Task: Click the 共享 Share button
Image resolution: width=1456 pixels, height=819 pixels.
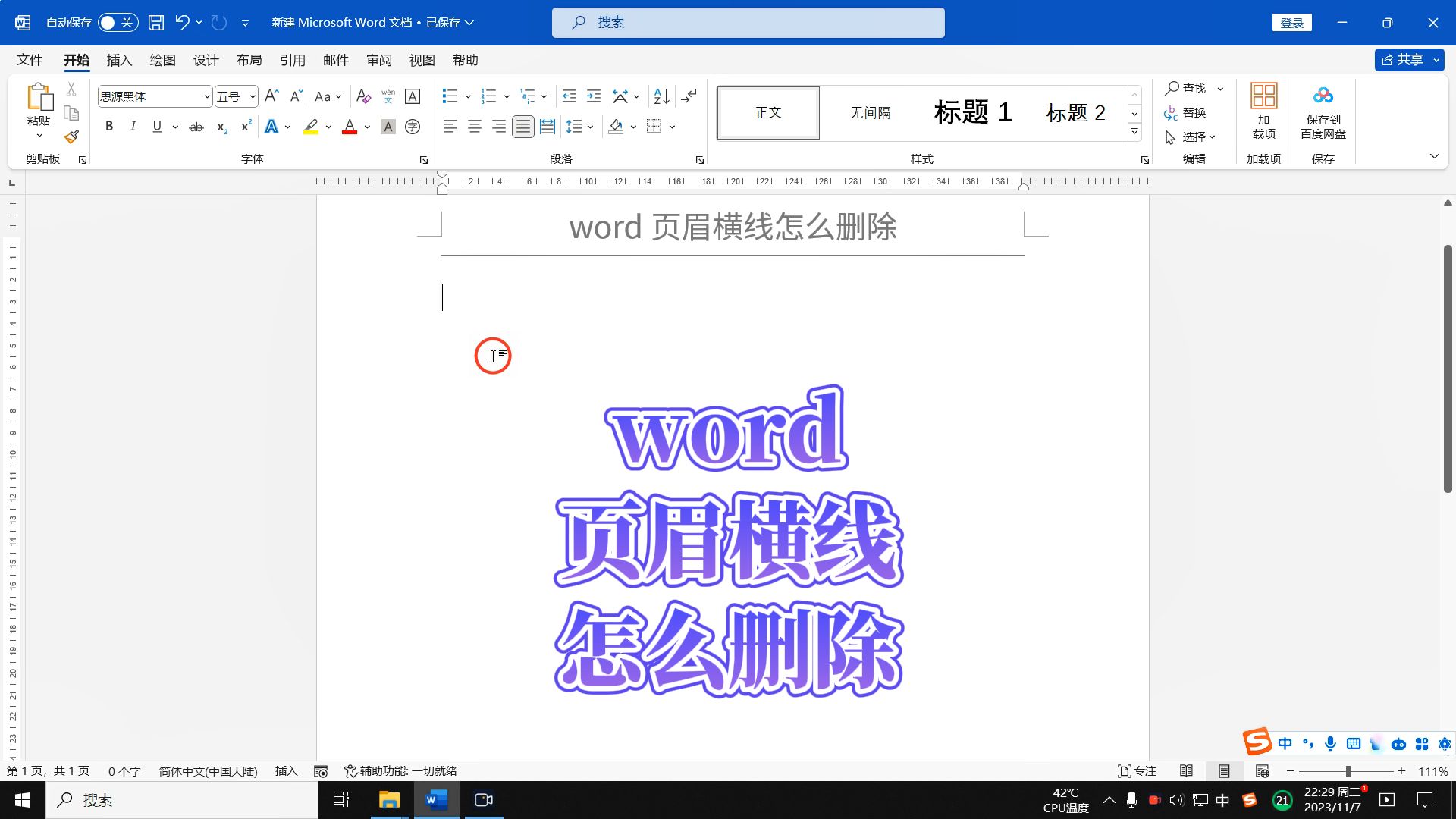Action: (x=1402, y=60)
